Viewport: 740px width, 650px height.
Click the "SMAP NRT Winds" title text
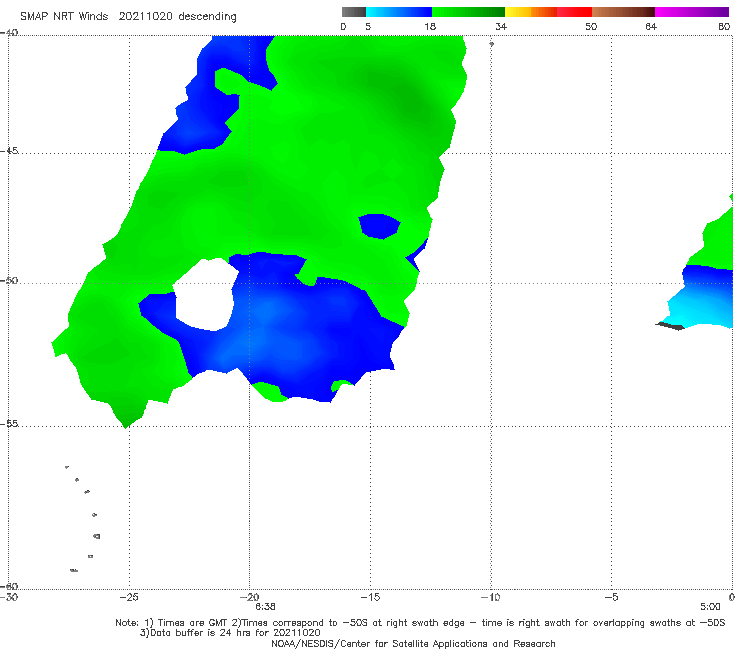click(x=64, y=16)
